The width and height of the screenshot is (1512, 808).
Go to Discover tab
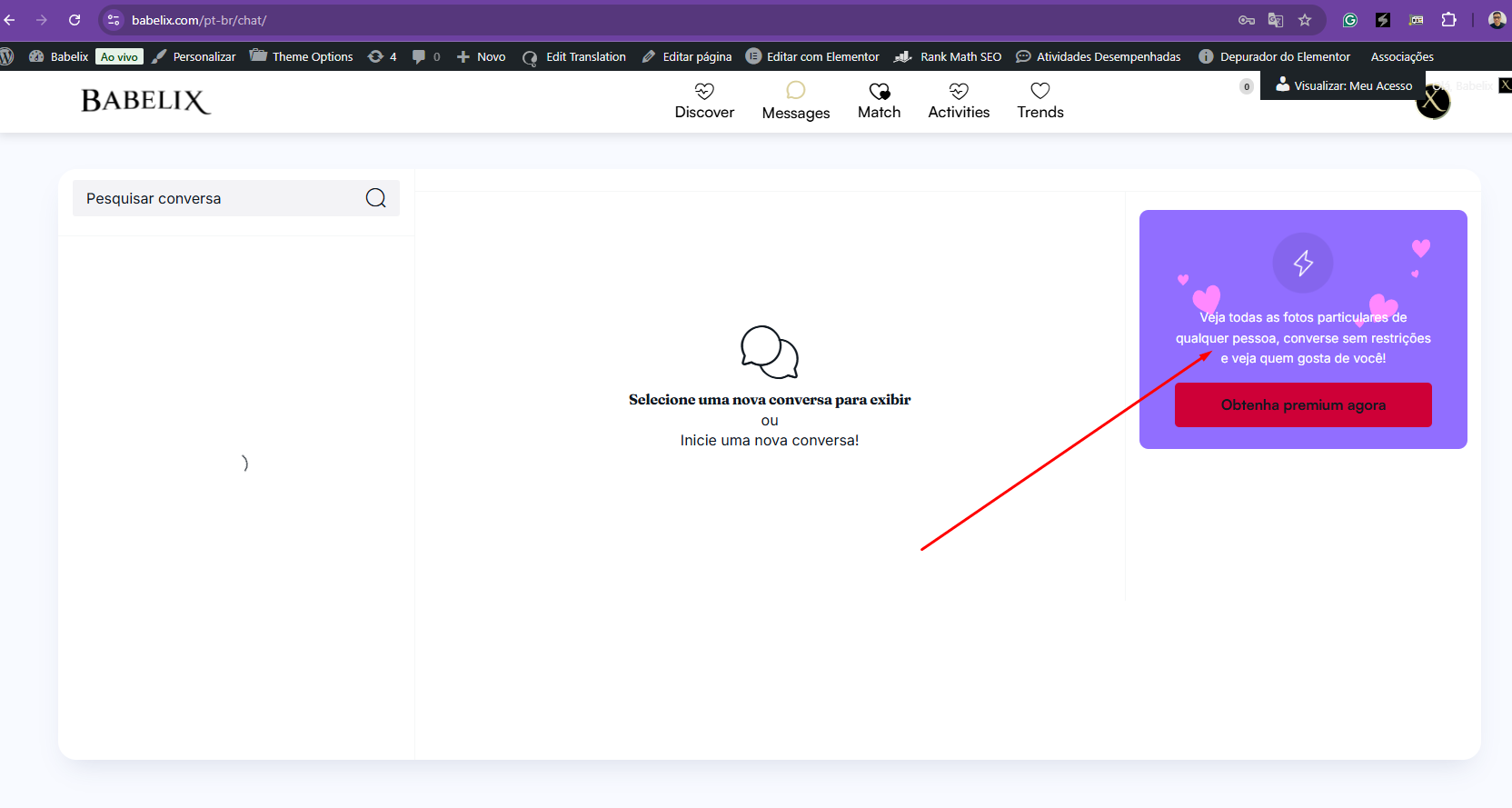704,101
